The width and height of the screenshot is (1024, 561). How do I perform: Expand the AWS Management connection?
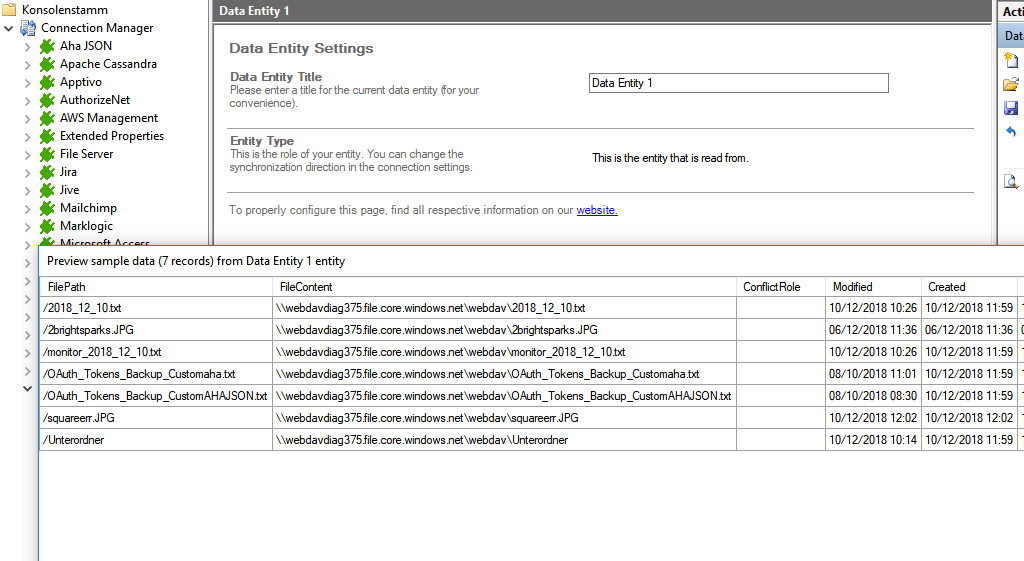[x=27, y=118]
